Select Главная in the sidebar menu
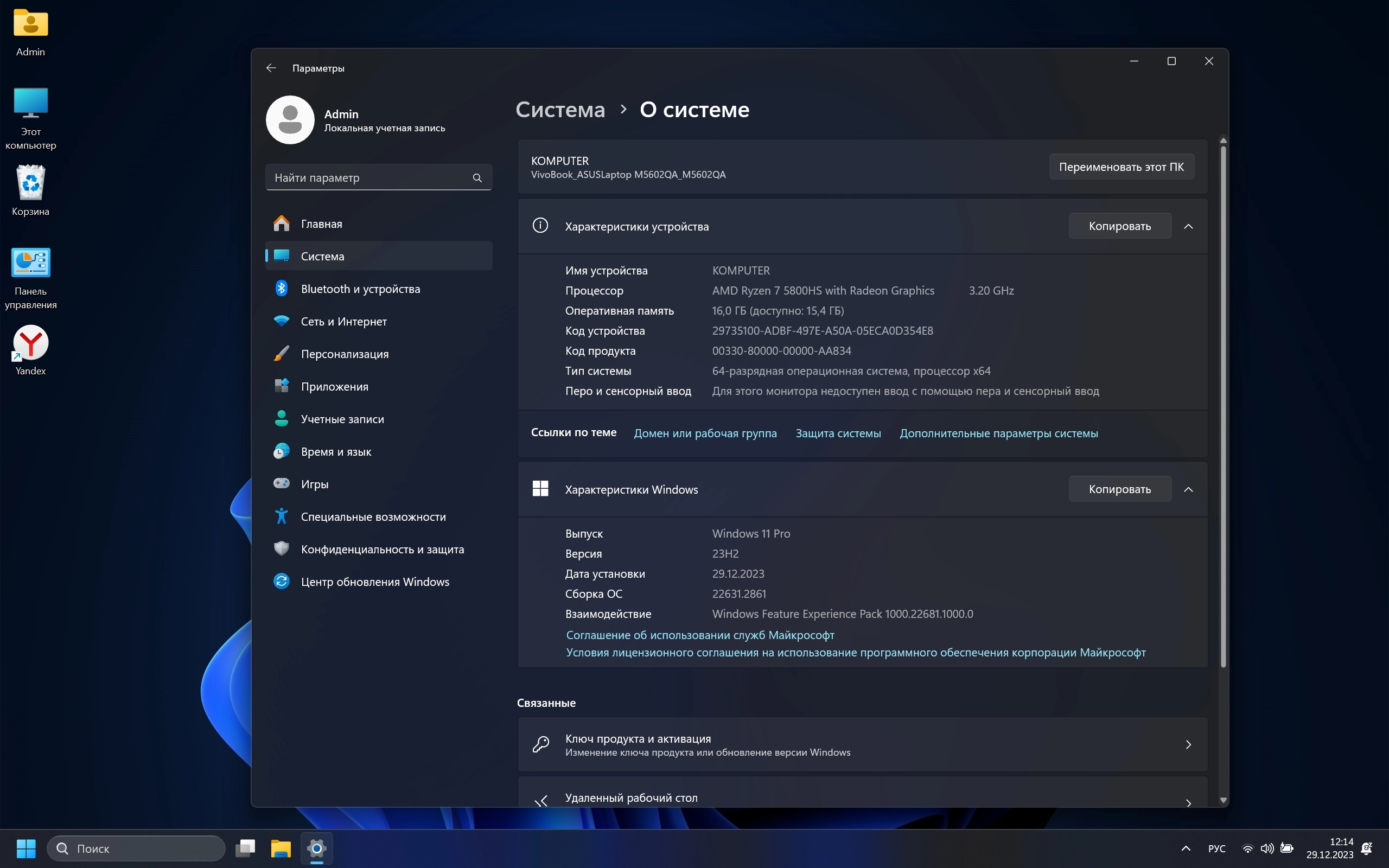1389x868 pixels. 321,224
